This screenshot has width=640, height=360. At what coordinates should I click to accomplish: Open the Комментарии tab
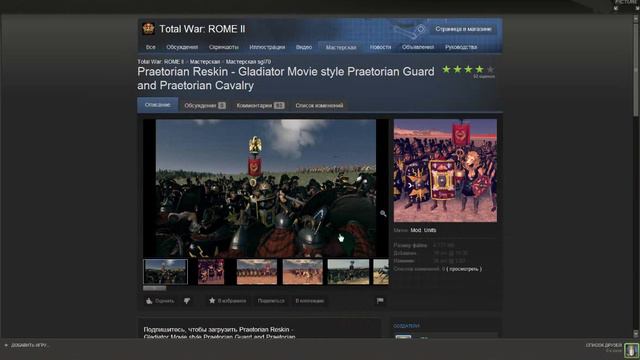(260, 105)
